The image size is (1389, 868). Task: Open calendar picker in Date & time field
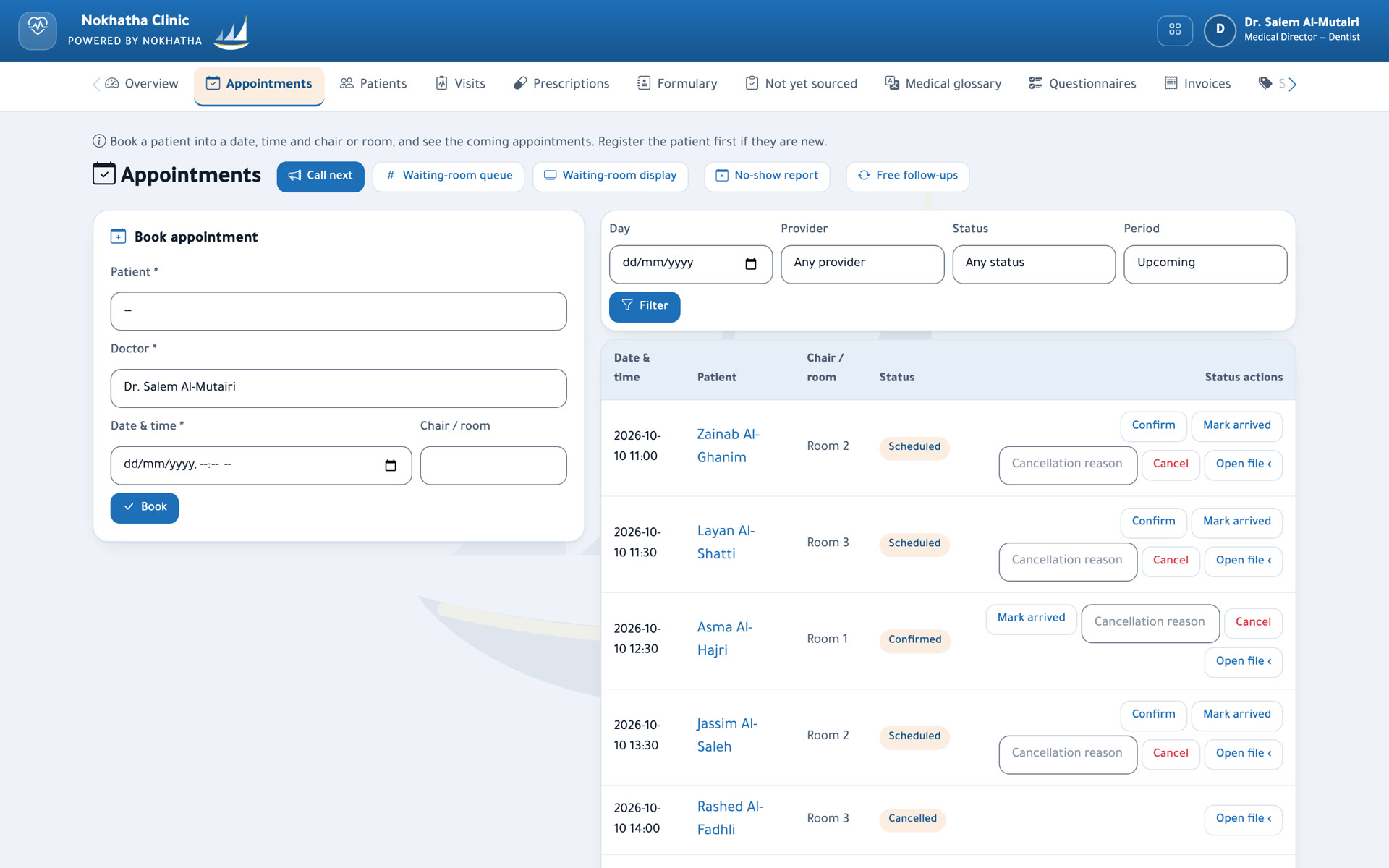pos(391,465)
